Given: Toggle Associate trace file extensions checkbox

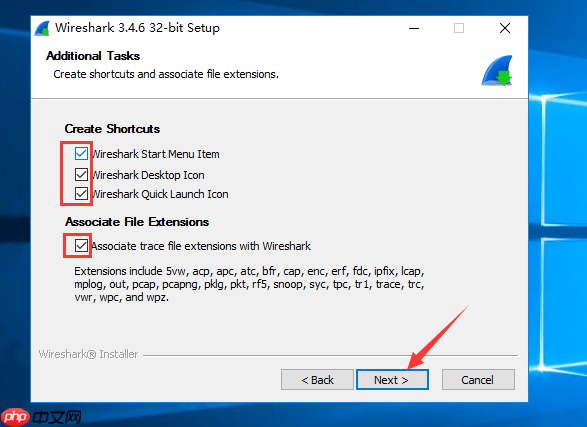Looking at the screenshot, I should (81, 245).
